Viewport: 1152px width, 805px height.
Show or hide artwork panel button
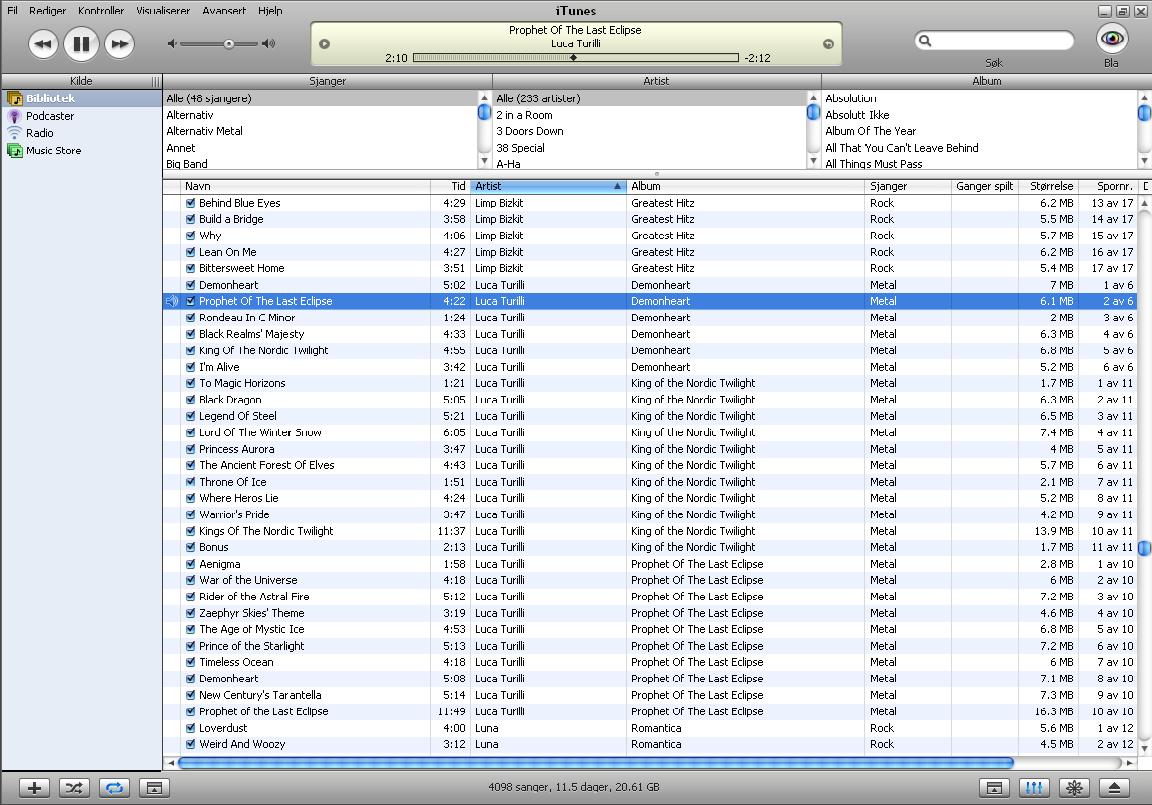click(x=154, y=788)
